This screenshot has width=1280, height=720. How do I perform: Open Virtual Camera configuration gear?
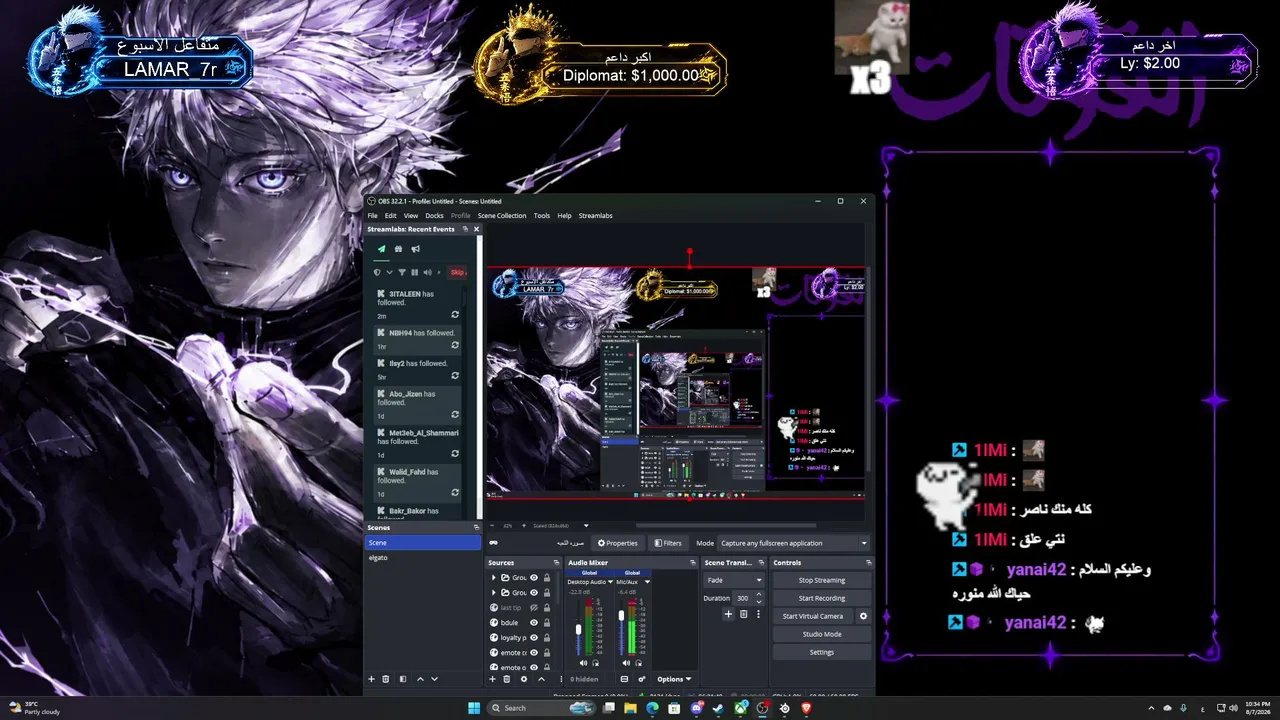click(x=864, y=616)
